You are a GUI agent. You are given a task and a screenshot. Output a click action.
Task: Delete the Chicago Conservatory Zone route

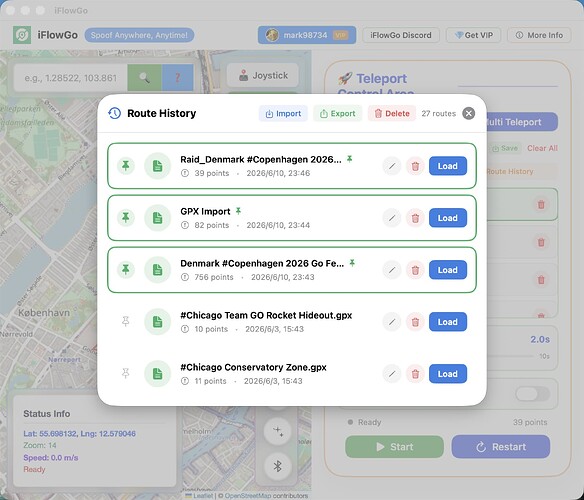[x=415, y=374]
